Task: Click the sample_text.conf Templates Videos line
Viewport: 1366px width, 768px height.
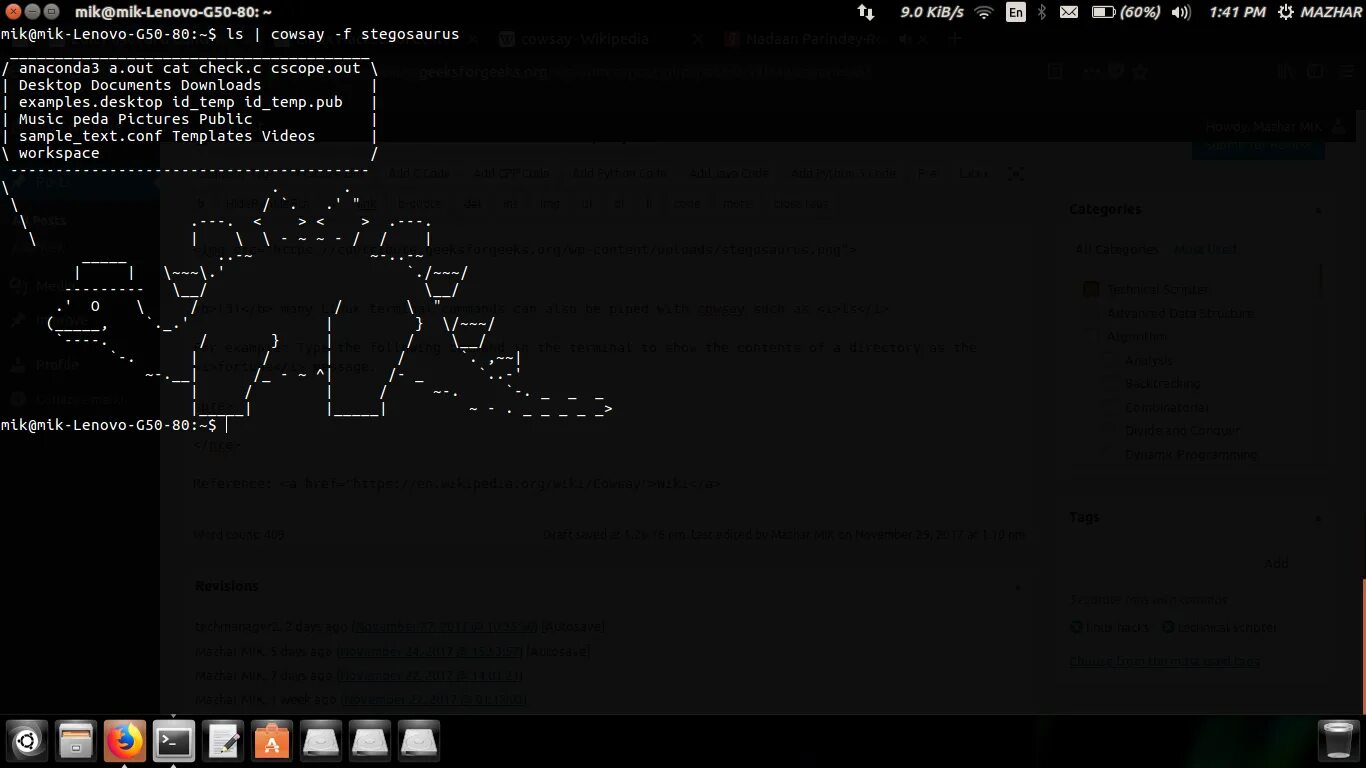Action: pyautogui.click(x=167, y=136)
